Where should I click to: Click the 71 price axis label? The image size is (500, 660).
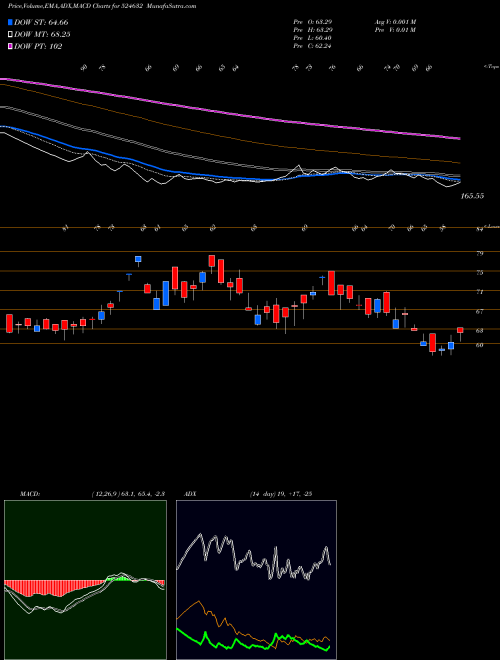(479, 292)
